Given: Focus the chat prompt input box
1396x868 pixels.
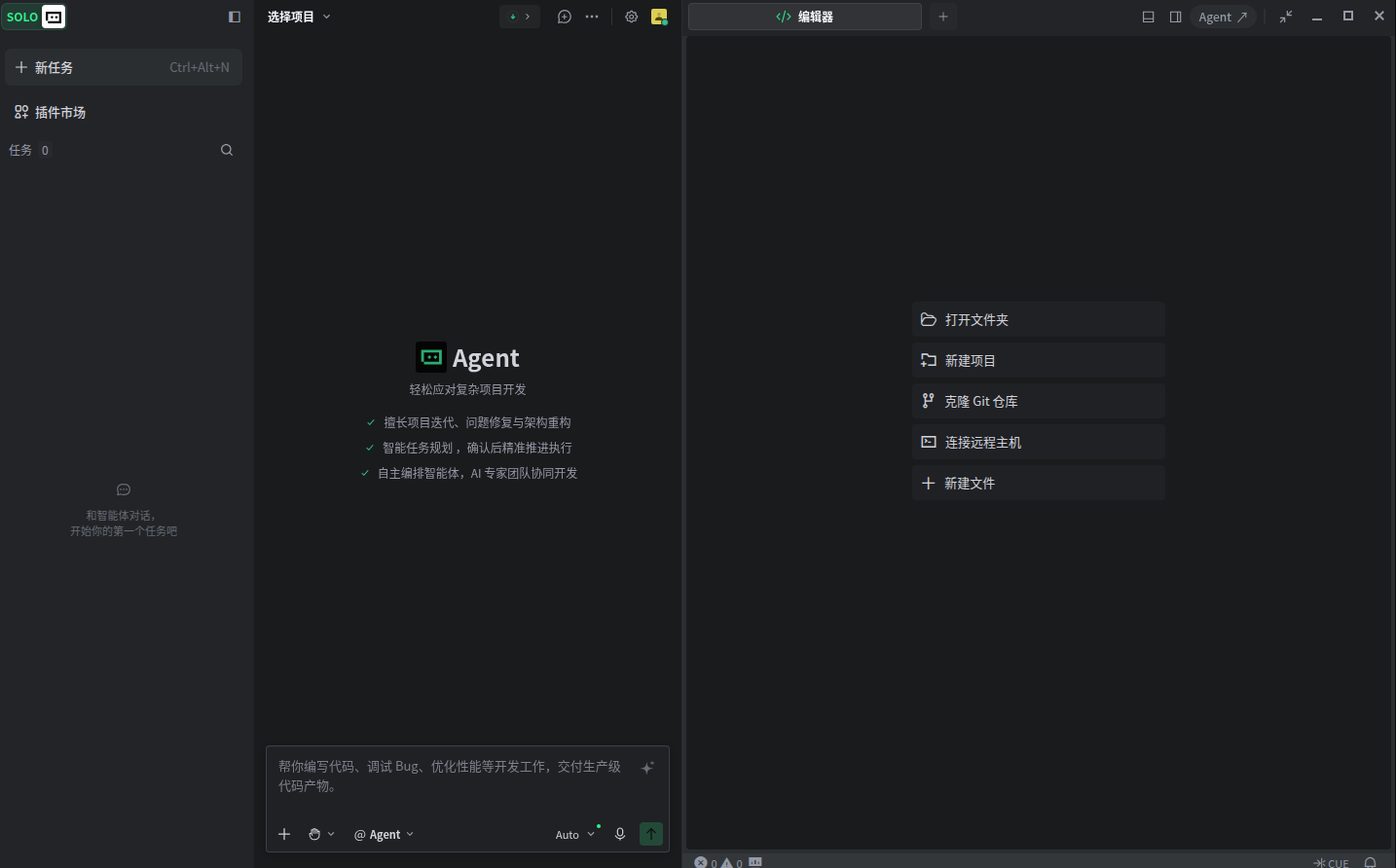Looking at the screenshot, I should coord(451,777).
